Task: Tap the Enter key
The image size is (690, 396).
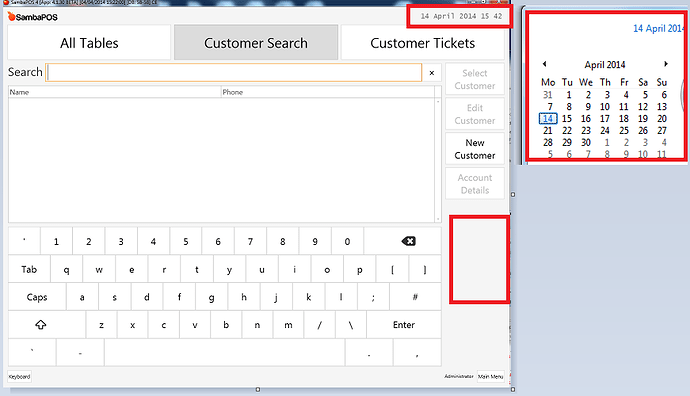Action: (404, 325)
